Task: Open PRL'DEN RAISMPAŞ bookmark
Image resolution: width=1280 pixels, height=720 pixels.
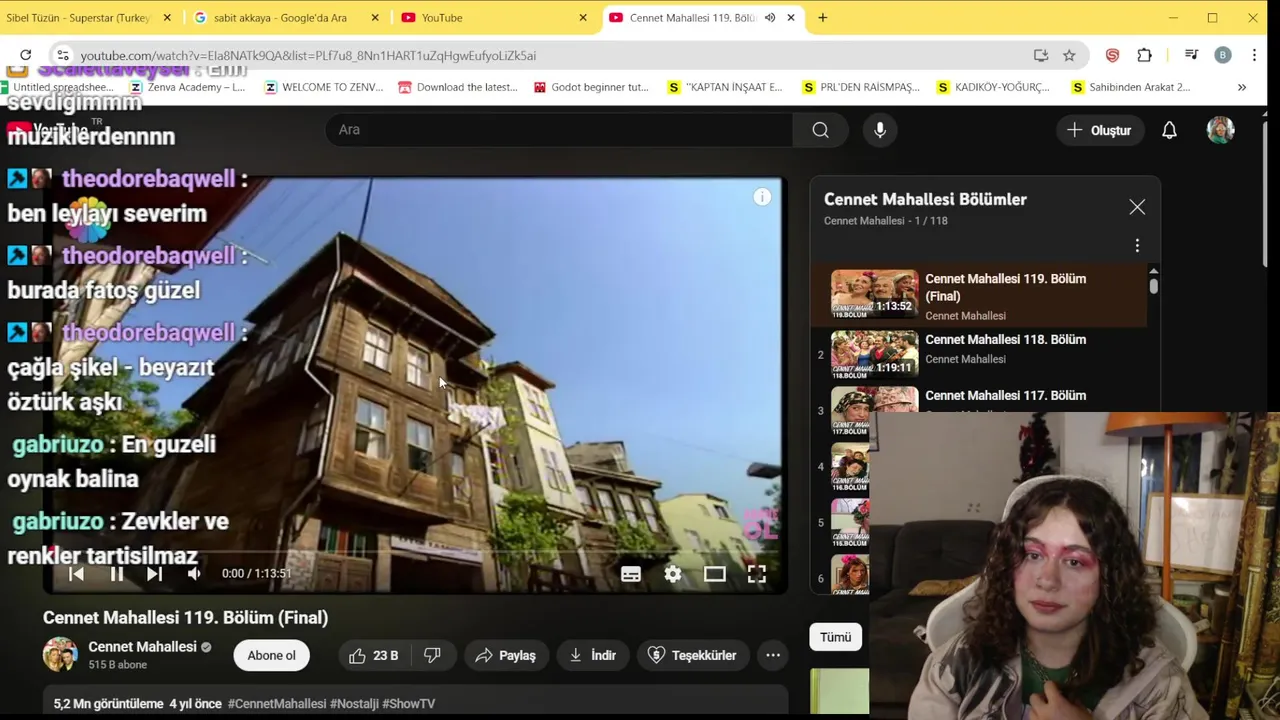Action: (x=861, y=87)
